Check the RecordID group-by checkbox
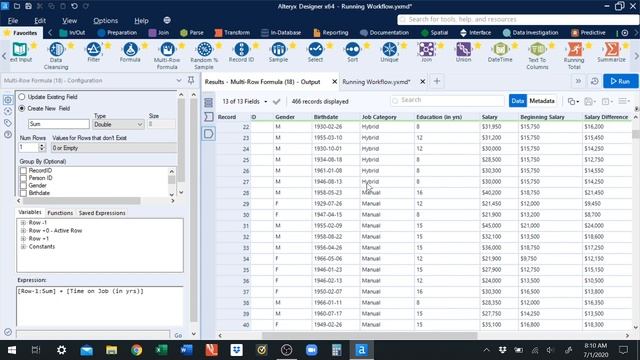The image size is (640, 360). point(23,171)
